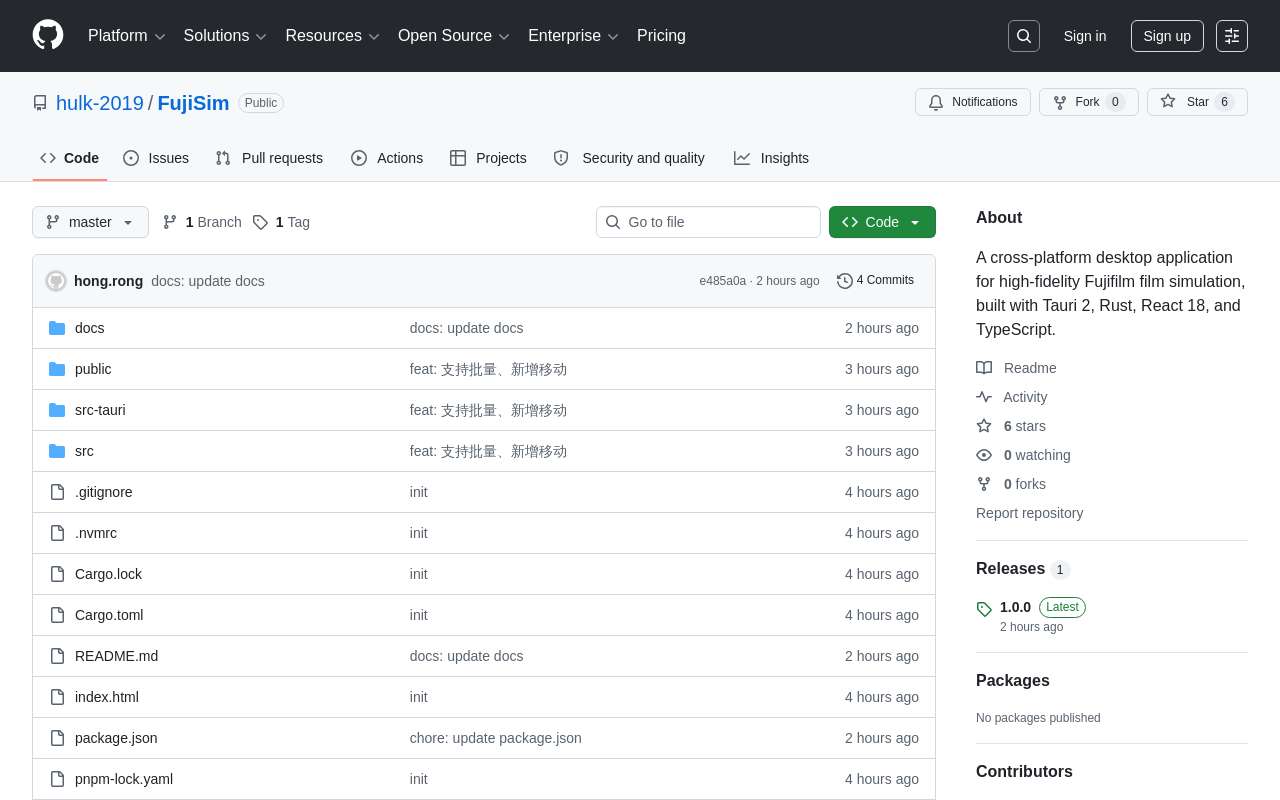Click the eye icon beside 0 watching
Image resolution: width=1280 pixels, height=800 pixels.
tap(984, 455)
